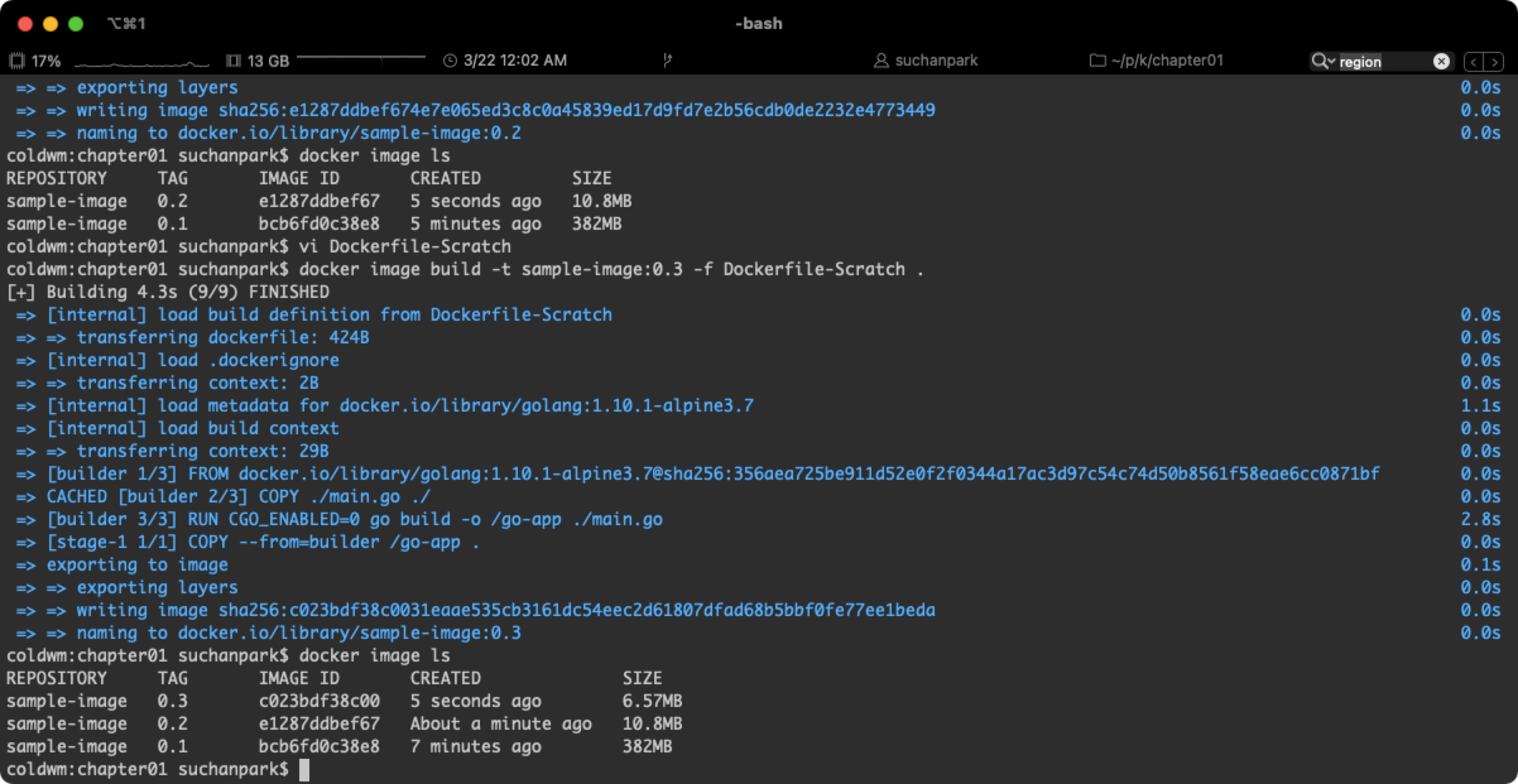Click the clock icon next to the date
1518x784 pixels.
449,61
